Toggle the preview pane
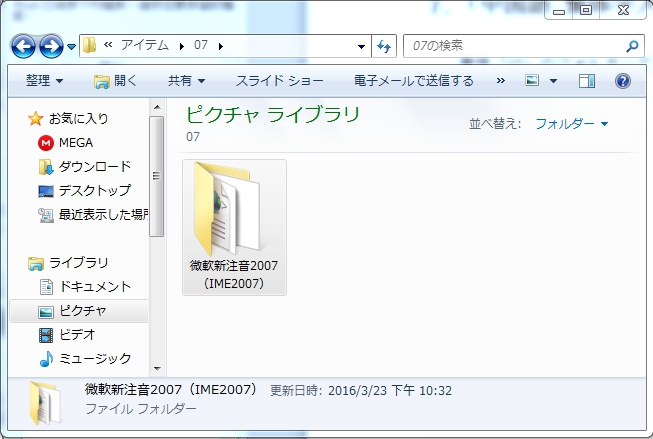 (x=587, y=81)
